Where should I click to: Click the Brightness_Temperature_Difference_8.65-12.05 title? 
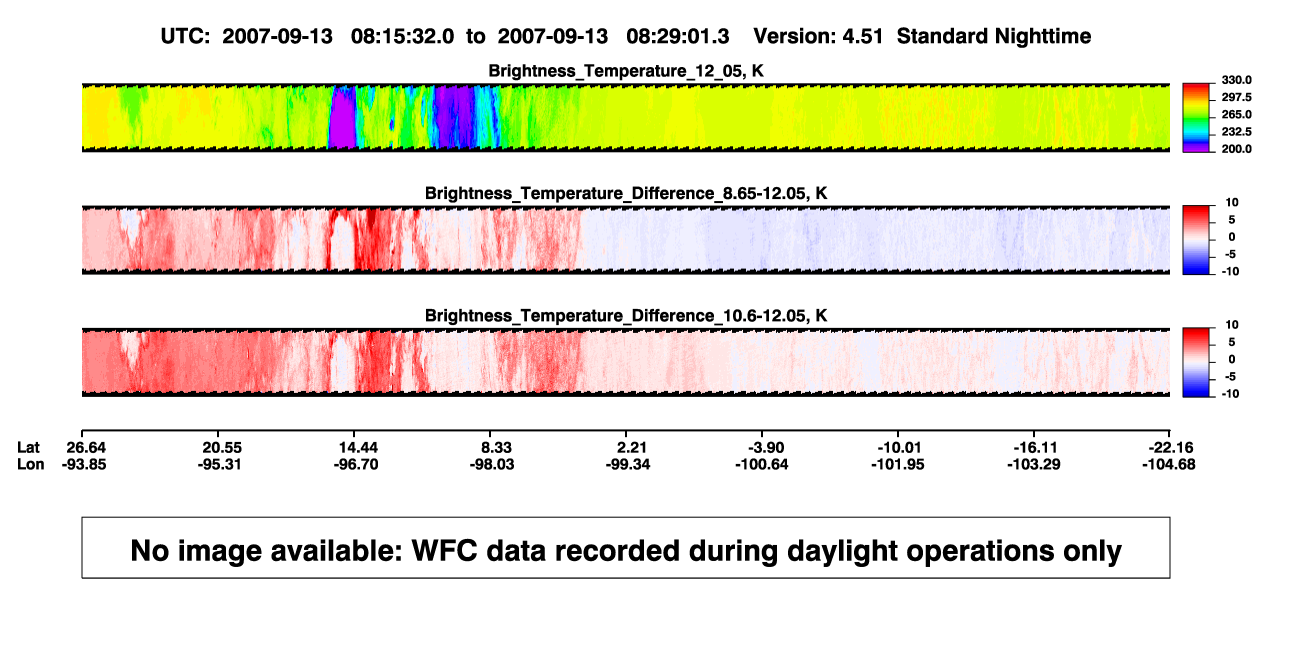[x=625, y=193]
